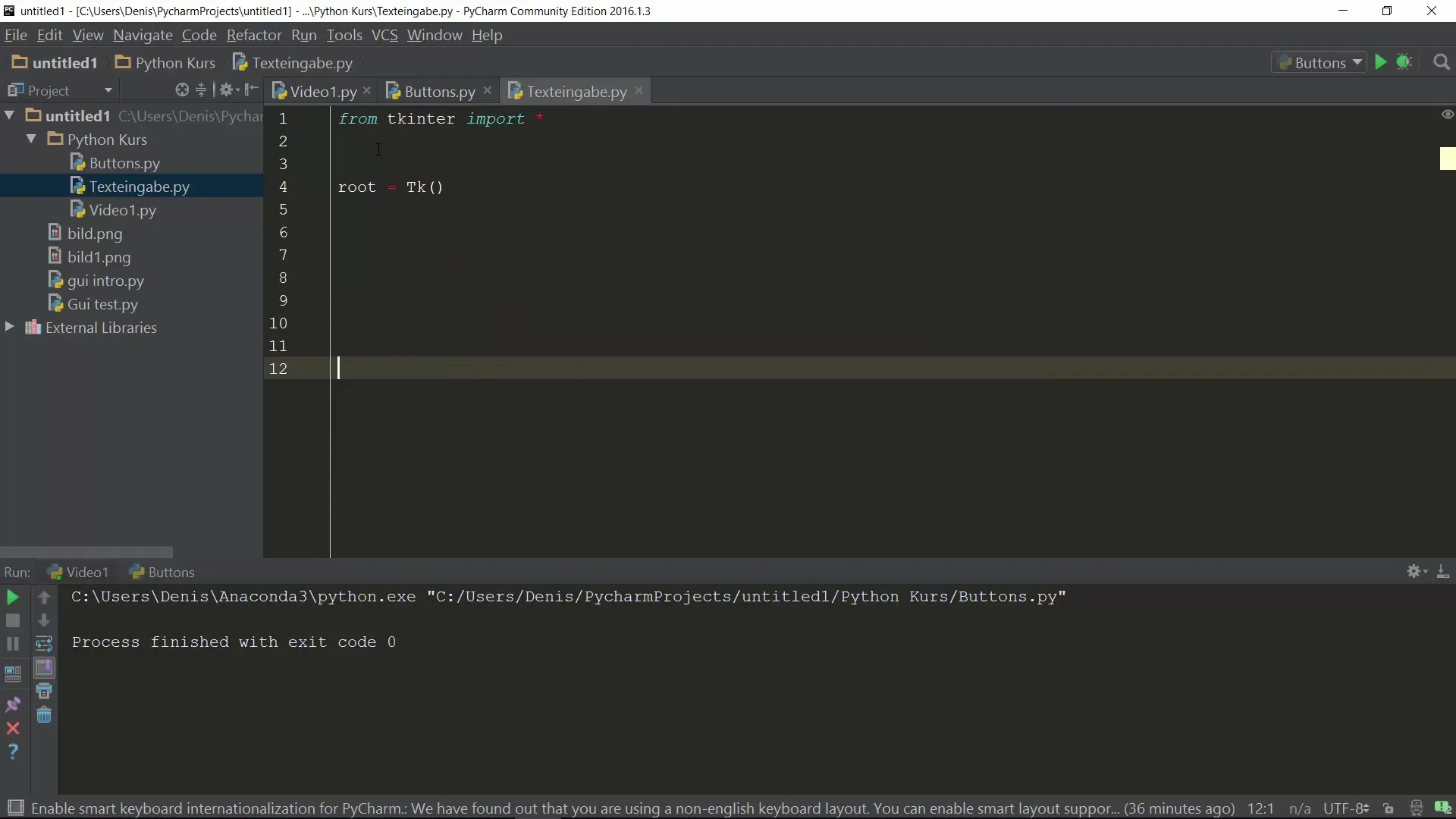Collapse all in Project panel
1456x819 pixels.
pos(201,90)
